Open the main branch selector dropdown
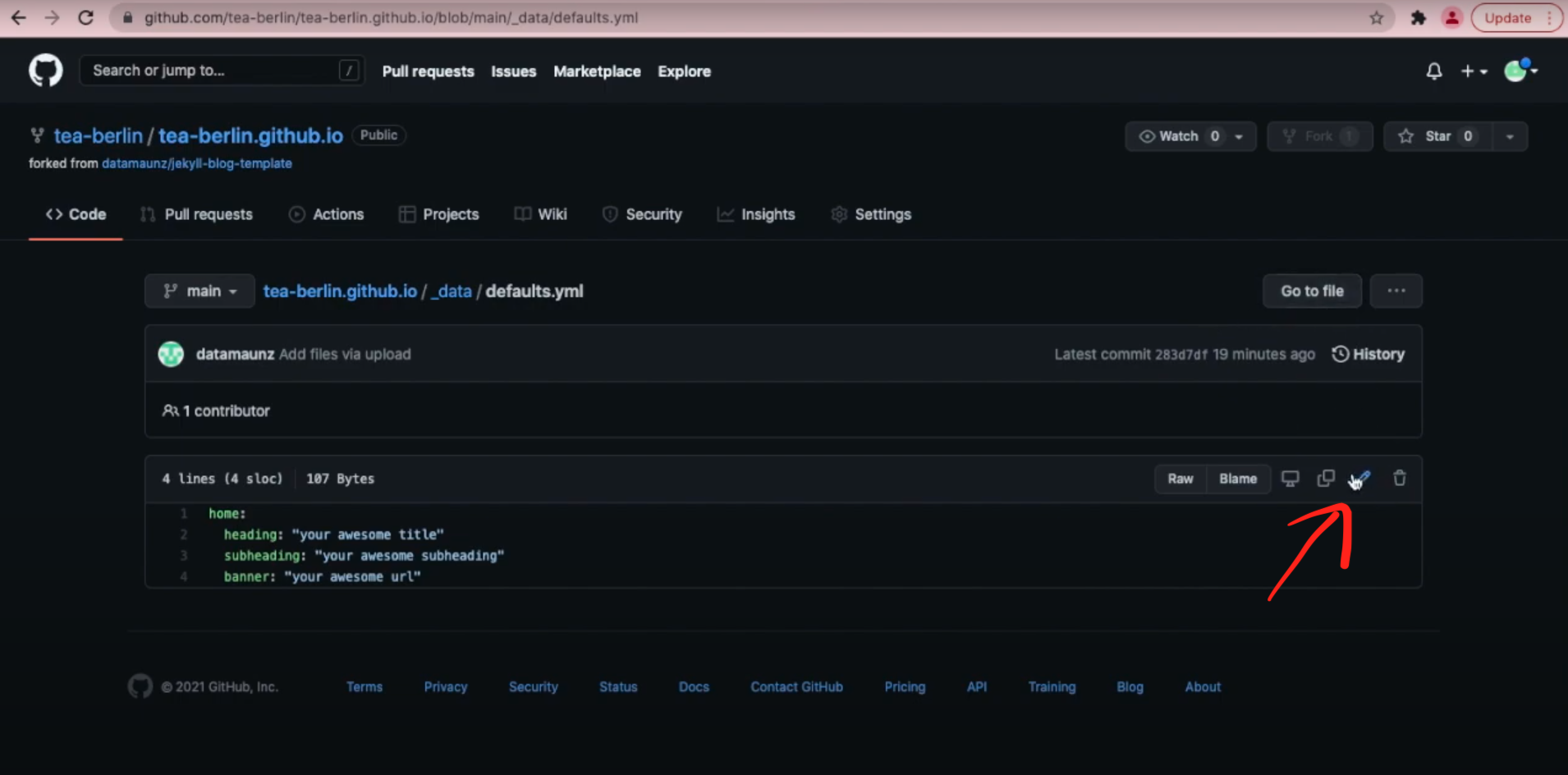This screenshot has width=1568, height=775. 199,291
